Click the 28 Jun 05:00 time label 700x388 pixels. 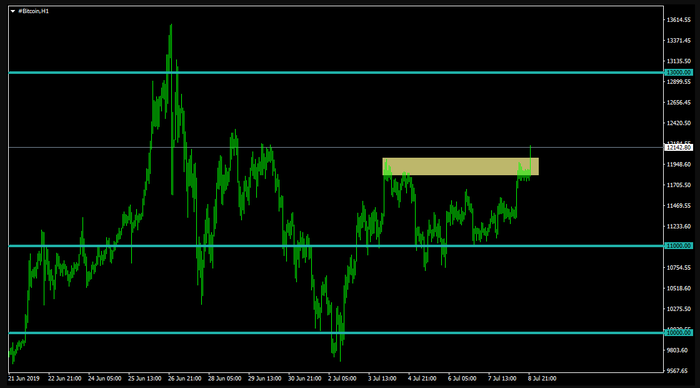225,379
